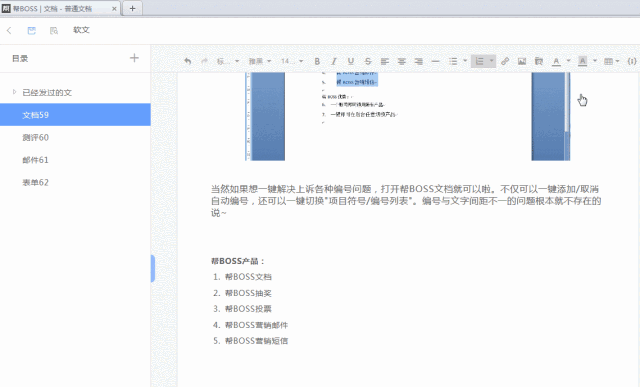
Task: Expand the 已经发过的文 folder
Action: point(14,92)
